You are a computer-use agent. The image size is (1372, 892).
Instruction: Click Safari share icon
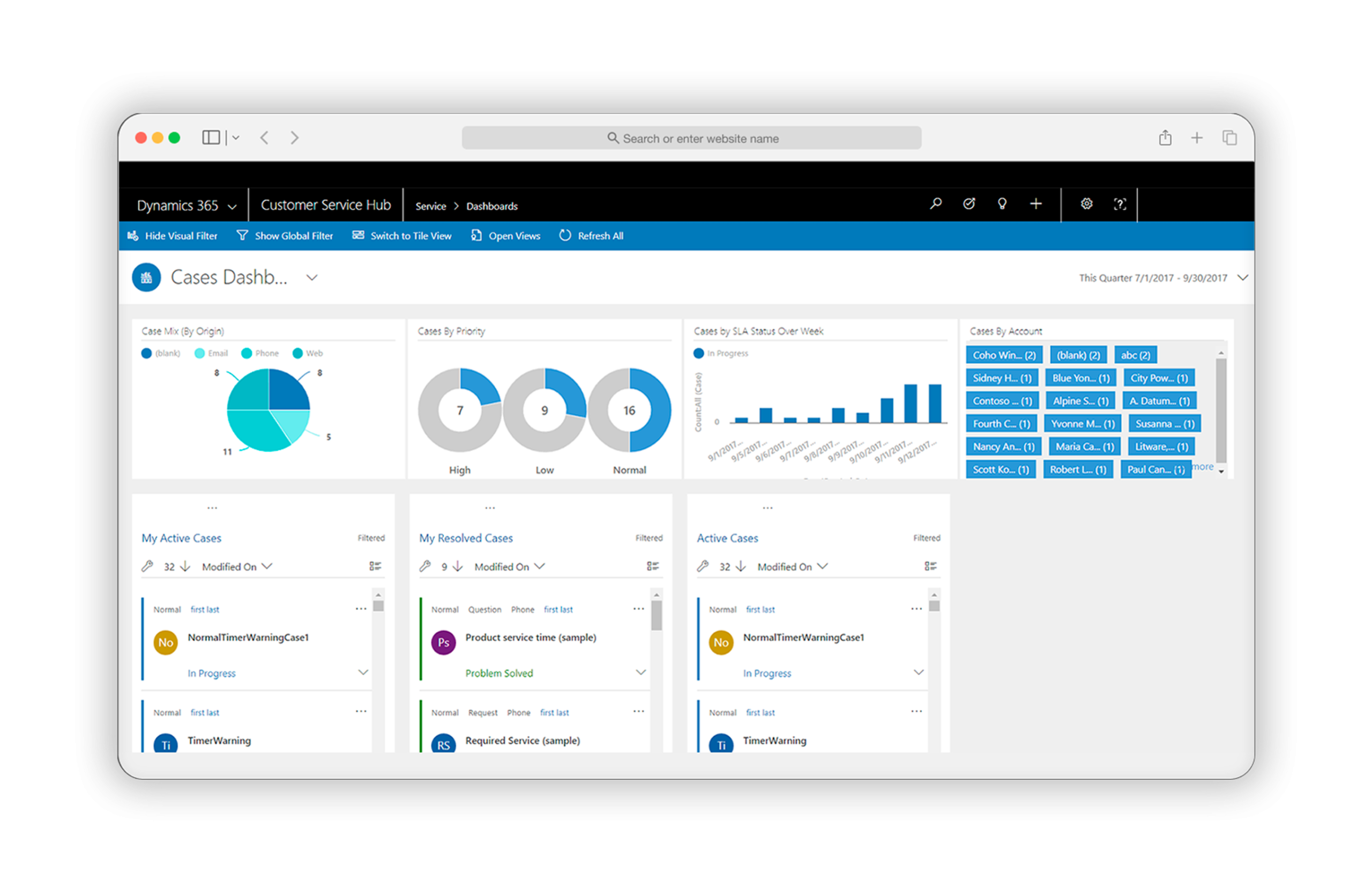pos(1165,138)
